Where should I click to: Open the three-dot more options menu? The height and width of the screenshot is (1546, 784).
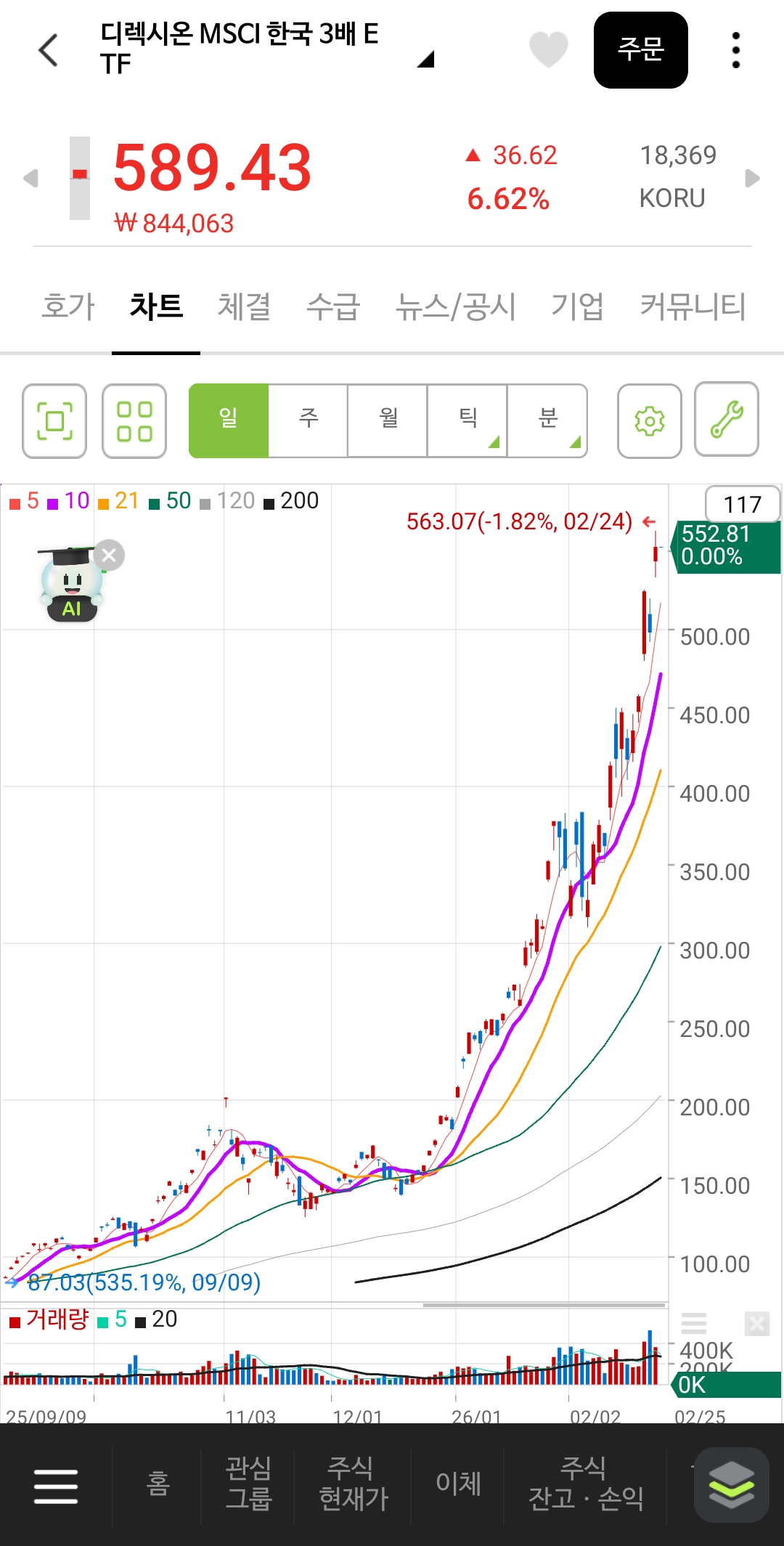pos(735,50)
